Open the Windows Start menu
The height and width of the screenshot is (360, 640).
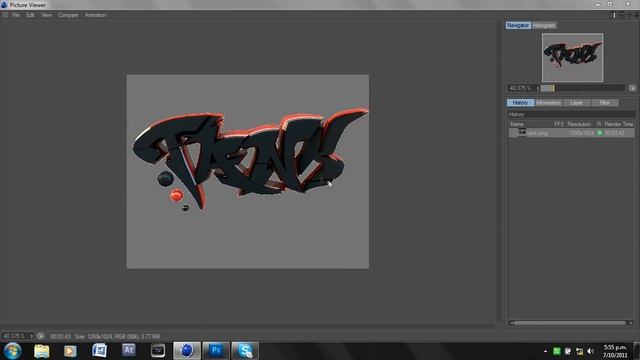point(12,351)
